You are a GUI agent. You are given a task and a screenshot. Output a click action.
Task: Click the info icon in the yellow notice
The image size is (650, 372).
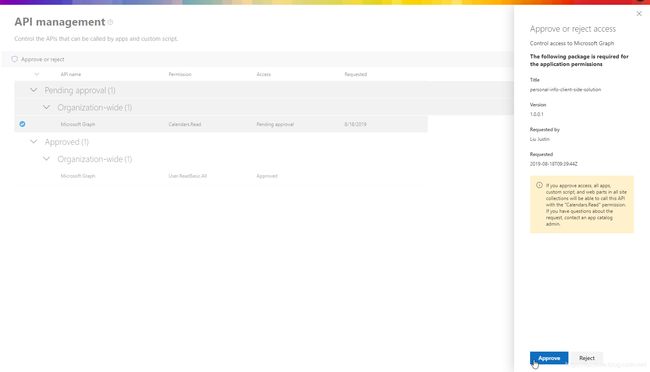click(539, 185)
